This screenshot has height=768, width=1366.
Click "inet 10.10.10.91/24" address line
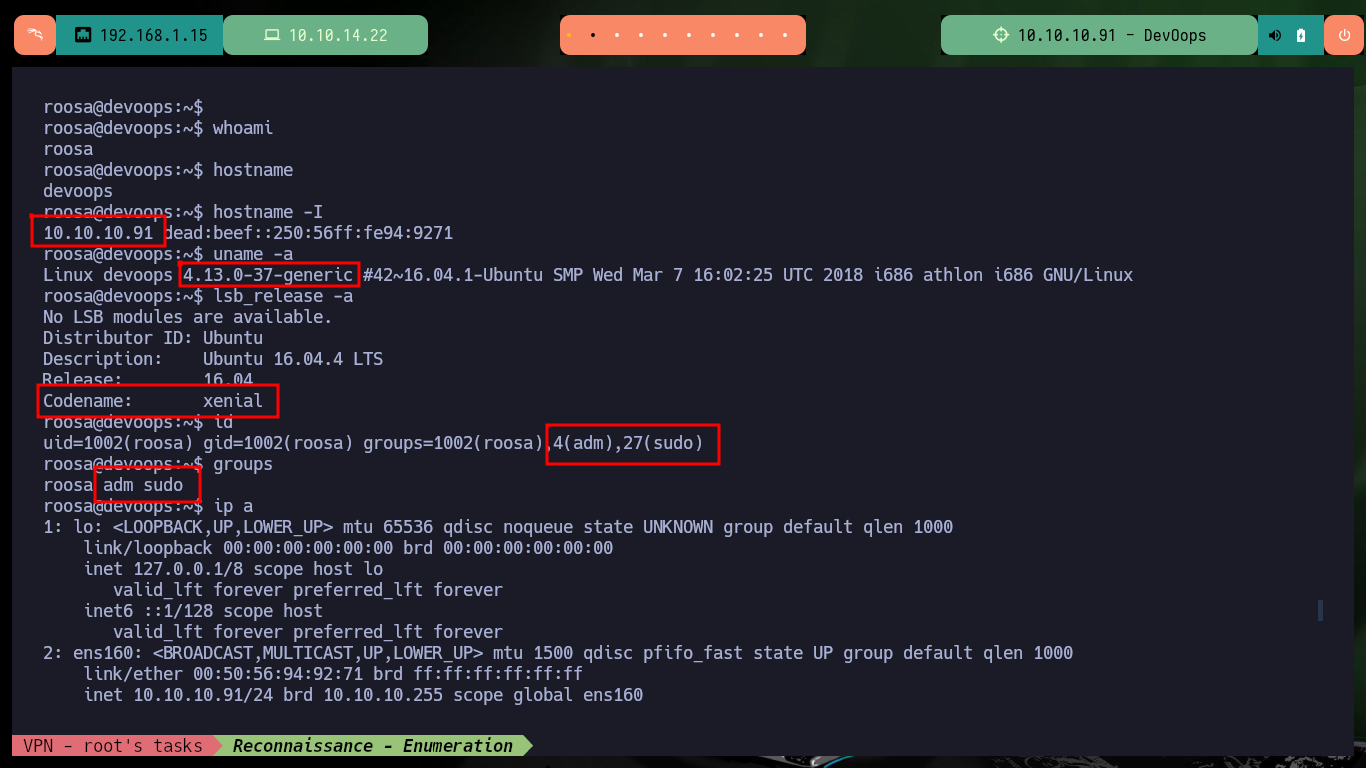coord(363,695)
